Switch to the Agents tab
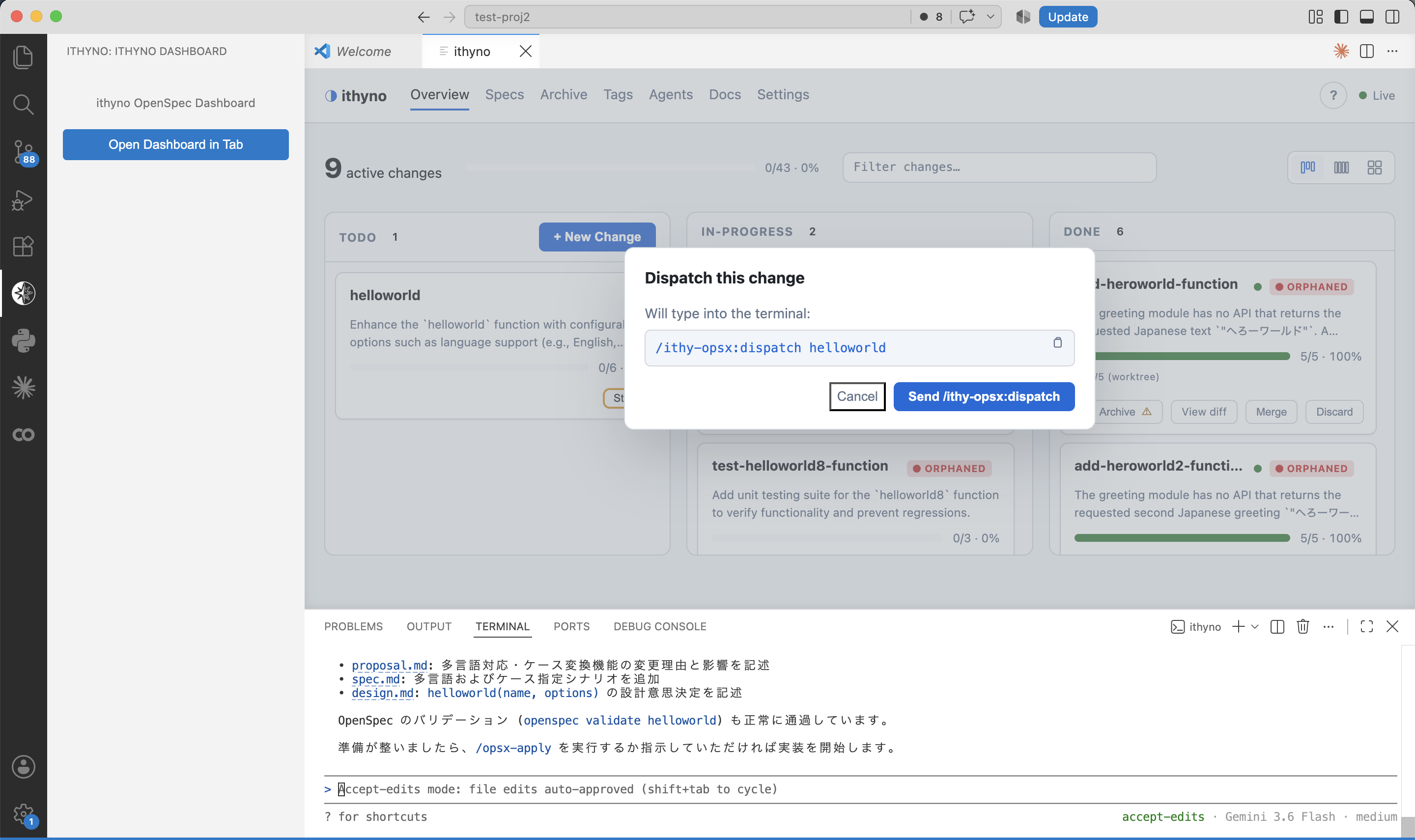Screen dimensions: 1415x840 tap(671, 94)
